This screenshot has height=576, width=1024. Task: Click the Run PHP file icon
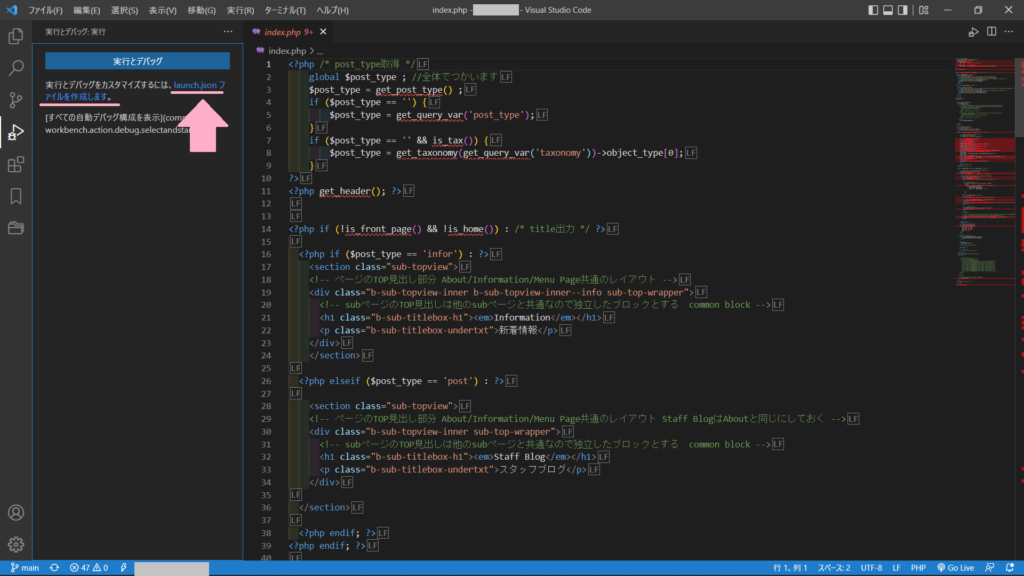click(x=973, y=32)
